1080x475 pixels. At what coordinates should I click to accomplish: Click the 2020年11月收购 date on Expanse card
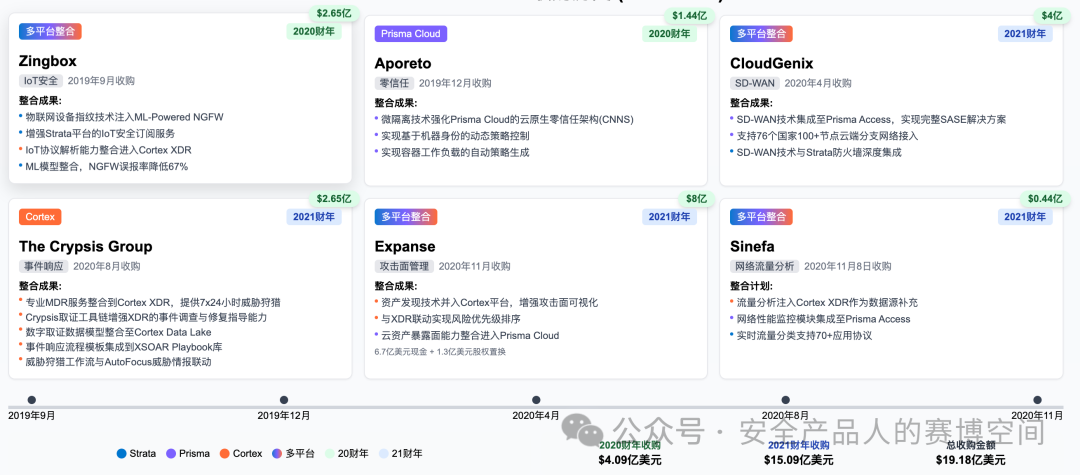click(475, 266)
